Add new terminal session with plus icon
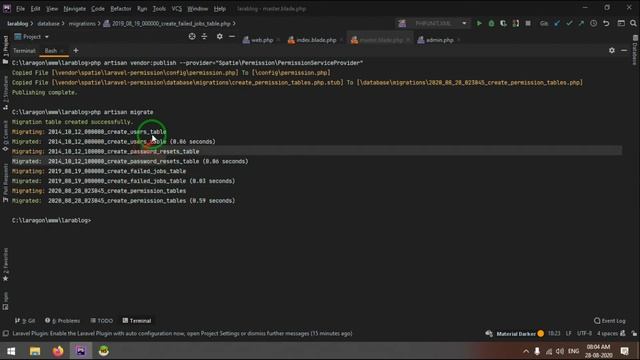Image resolution: width=640 pixels, height=360 pixels. point(76,50)
